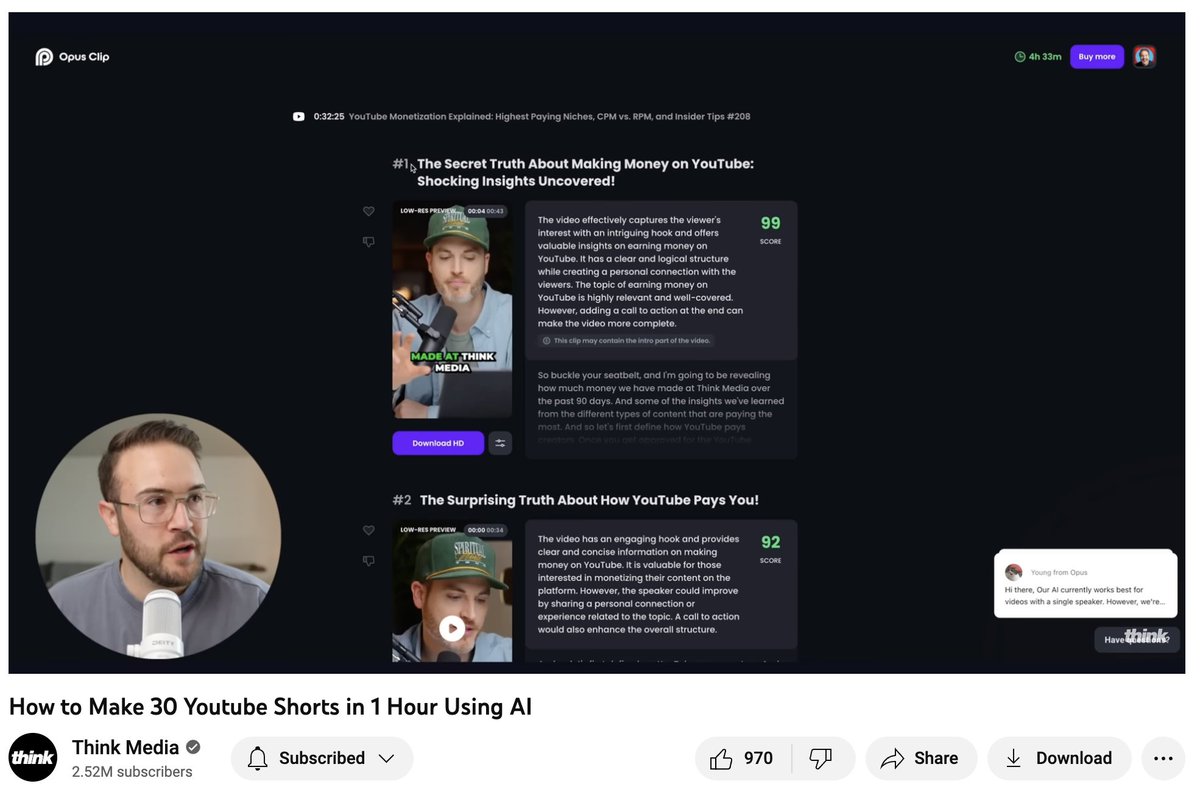Viewport: 1200px width, 792px height.
Task: Click Download HD for clip #1
Action: (x=438, y=443)
